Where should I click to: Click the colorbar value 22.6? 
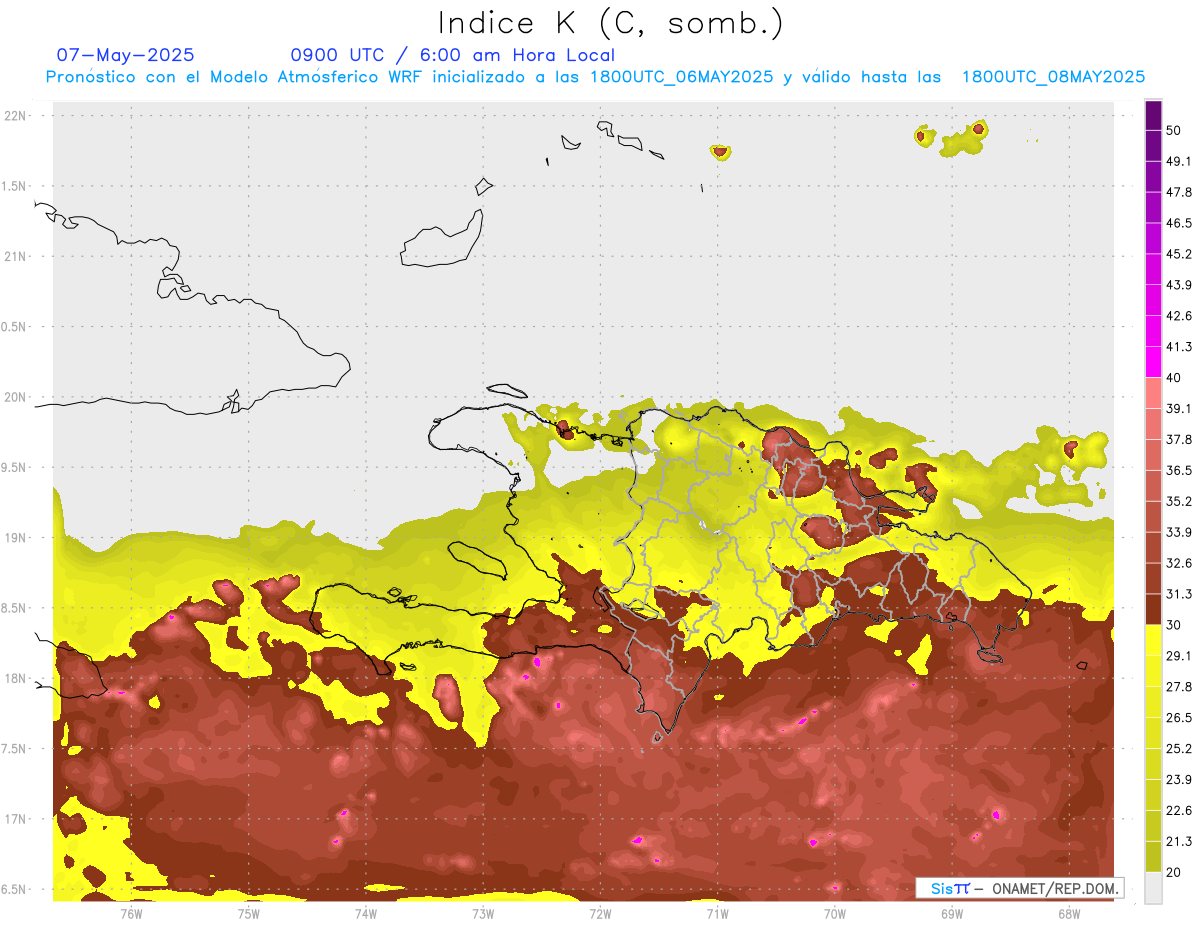coord(1179,811)
